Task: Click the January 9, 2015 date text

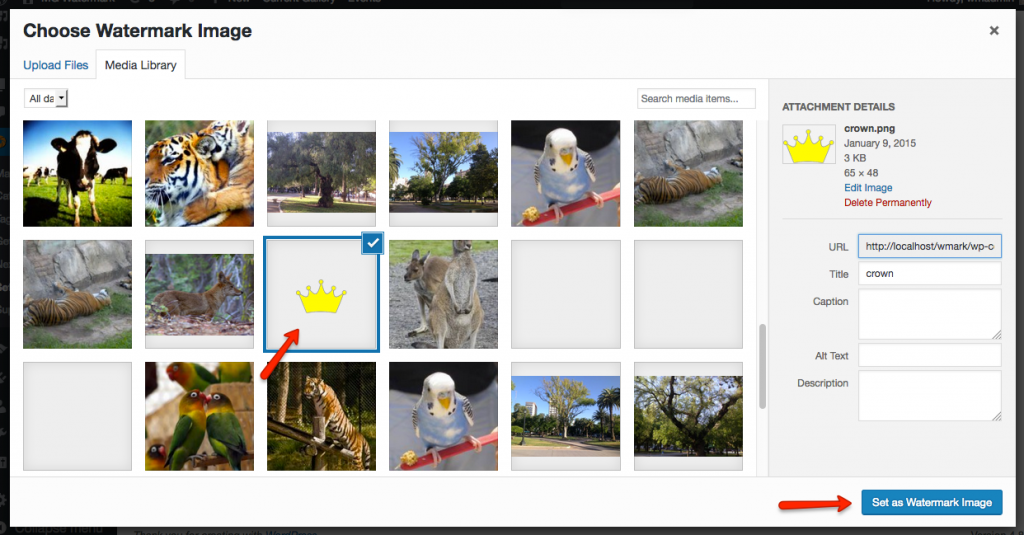Action: [880, 143]
